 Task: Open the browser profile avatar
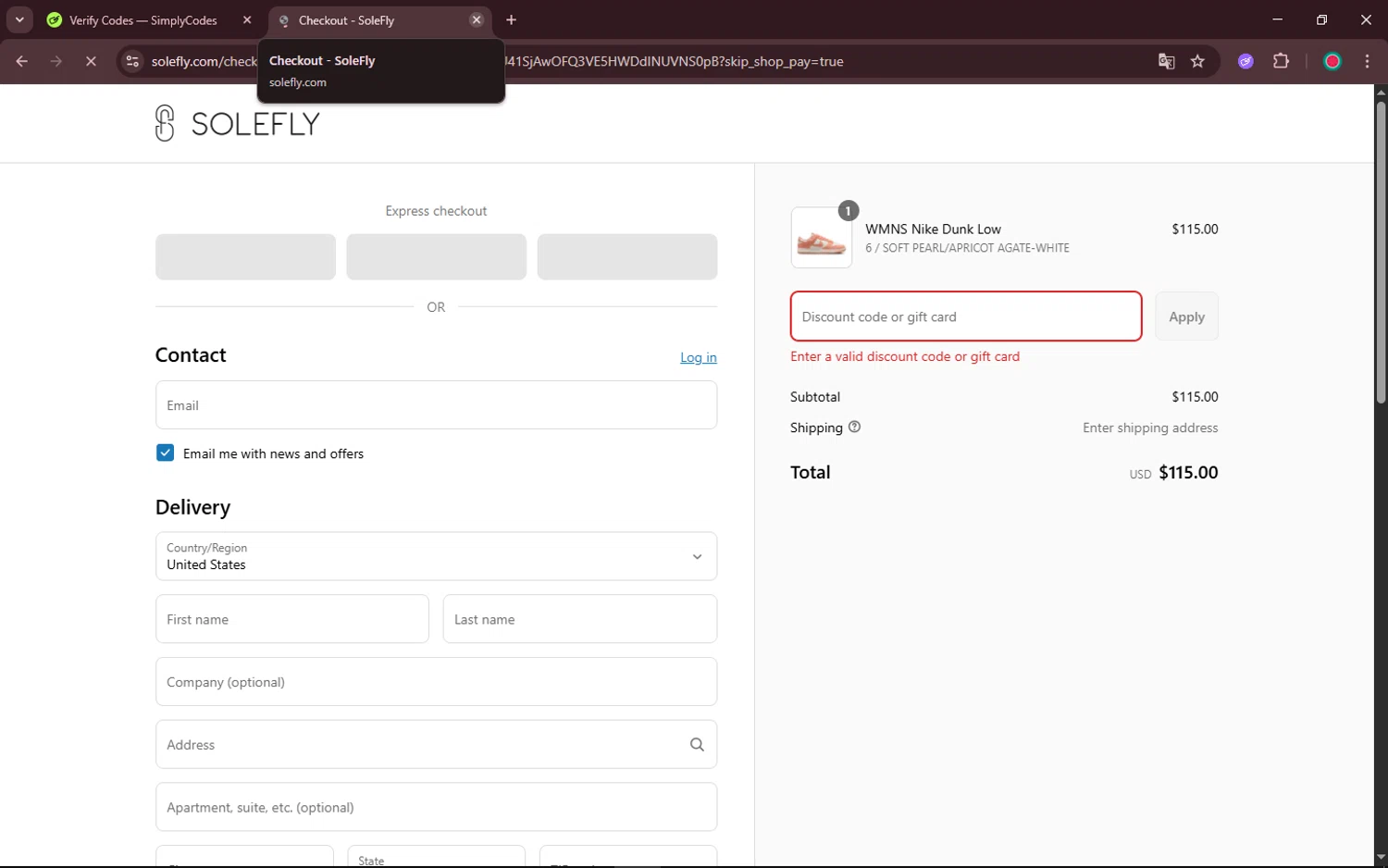point(1332,61)
